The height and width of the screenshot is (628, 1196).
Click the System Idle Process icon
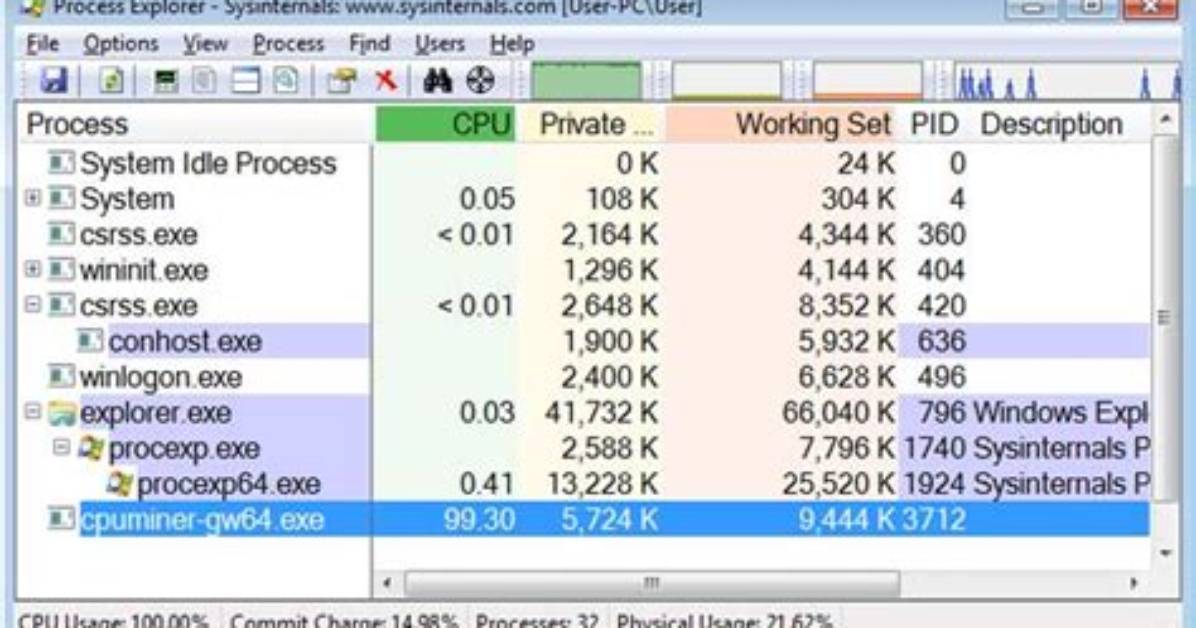click(x=62, y=163)
